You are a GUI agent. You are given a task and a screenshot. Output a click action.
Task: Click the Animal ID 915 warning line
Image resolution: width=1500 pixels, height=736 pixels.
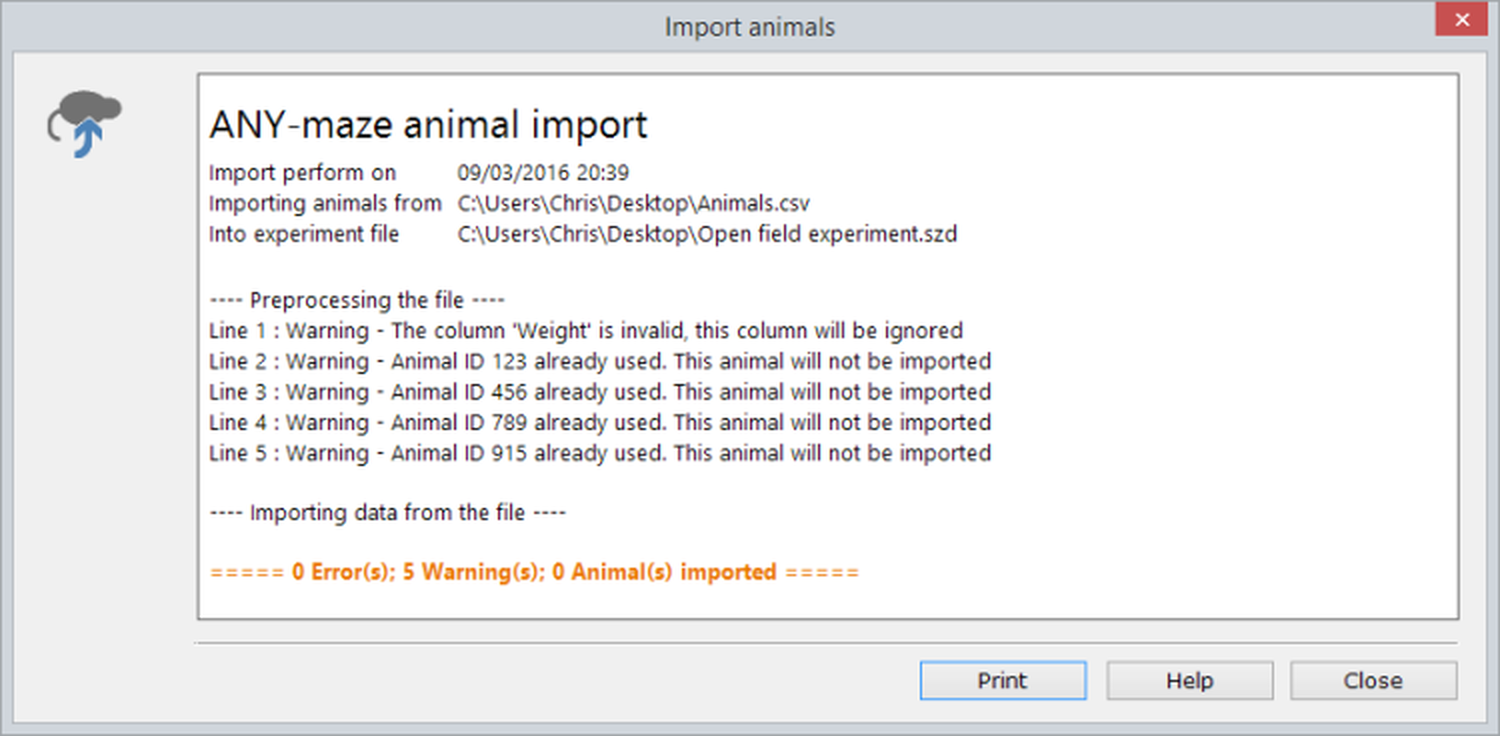[600, 453]
